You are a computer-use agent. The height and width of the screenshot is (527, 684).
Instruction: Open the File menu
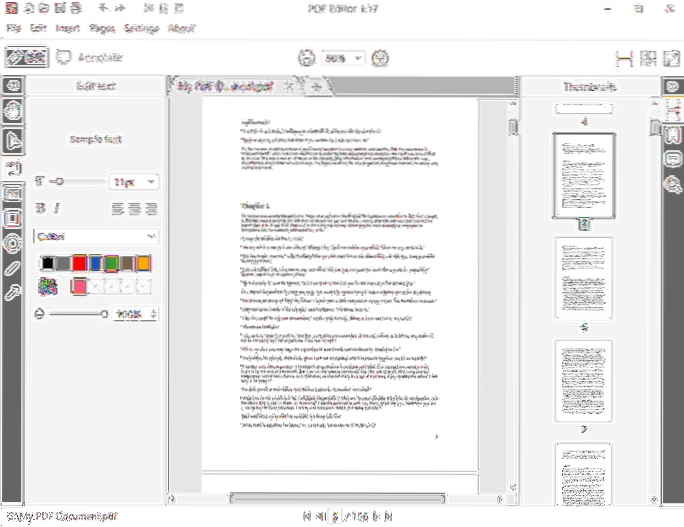(x=14, y=28)
